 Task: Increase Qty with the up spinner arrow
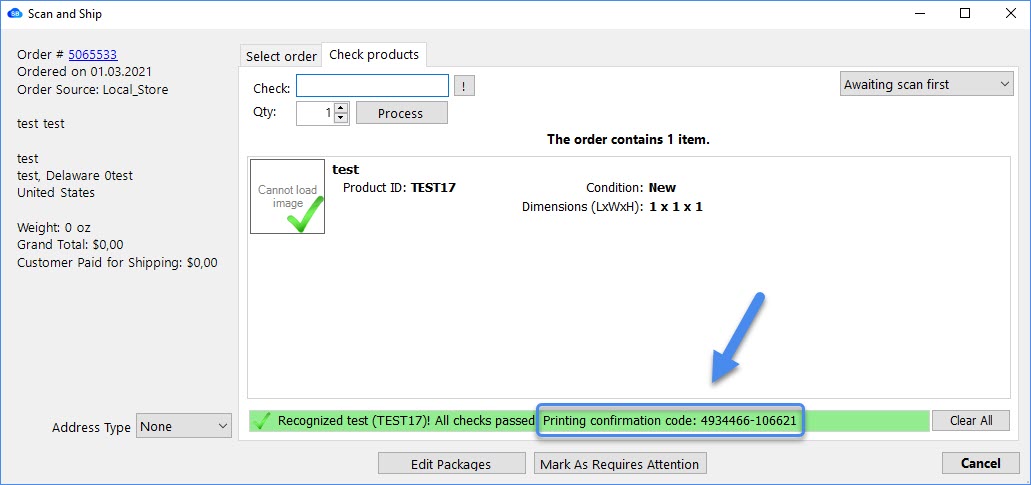pos(341,108)
